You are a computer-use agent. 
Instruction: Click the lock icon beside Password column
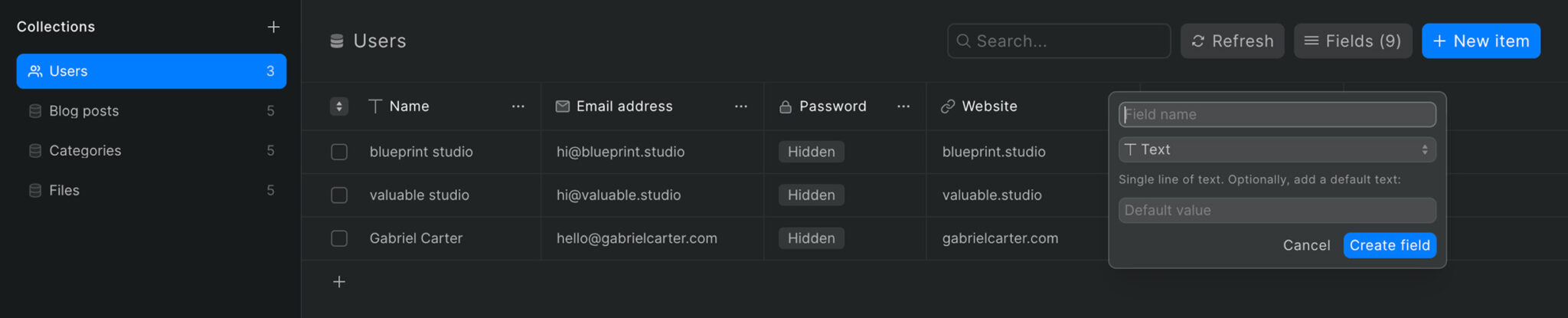pyautogui.click(x=786, y=107)
